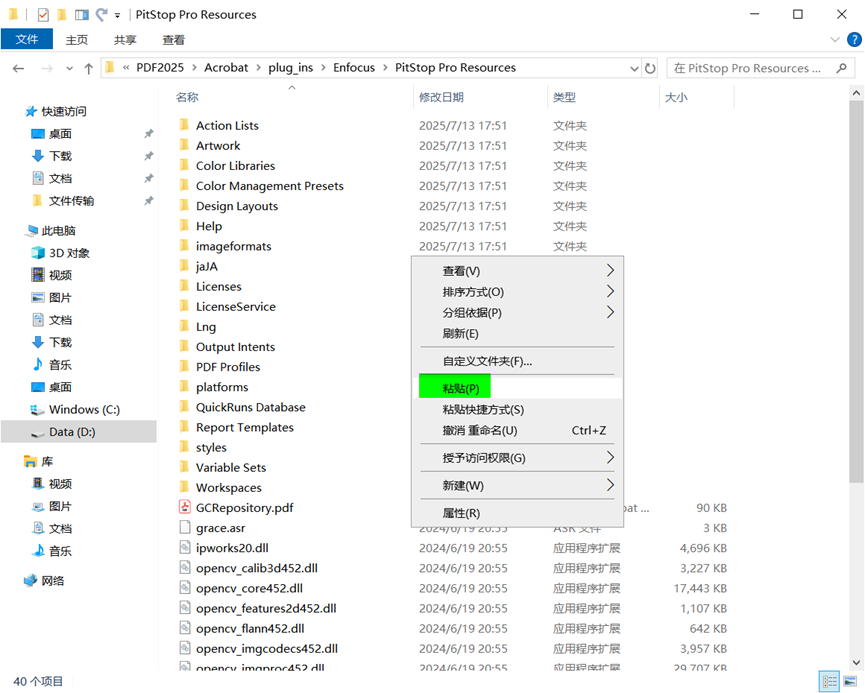Image resolution: width=865 pixels, height=693 pixels.
Task: Click plug_ins in the breadcrumb path
Action: (291, 68)
